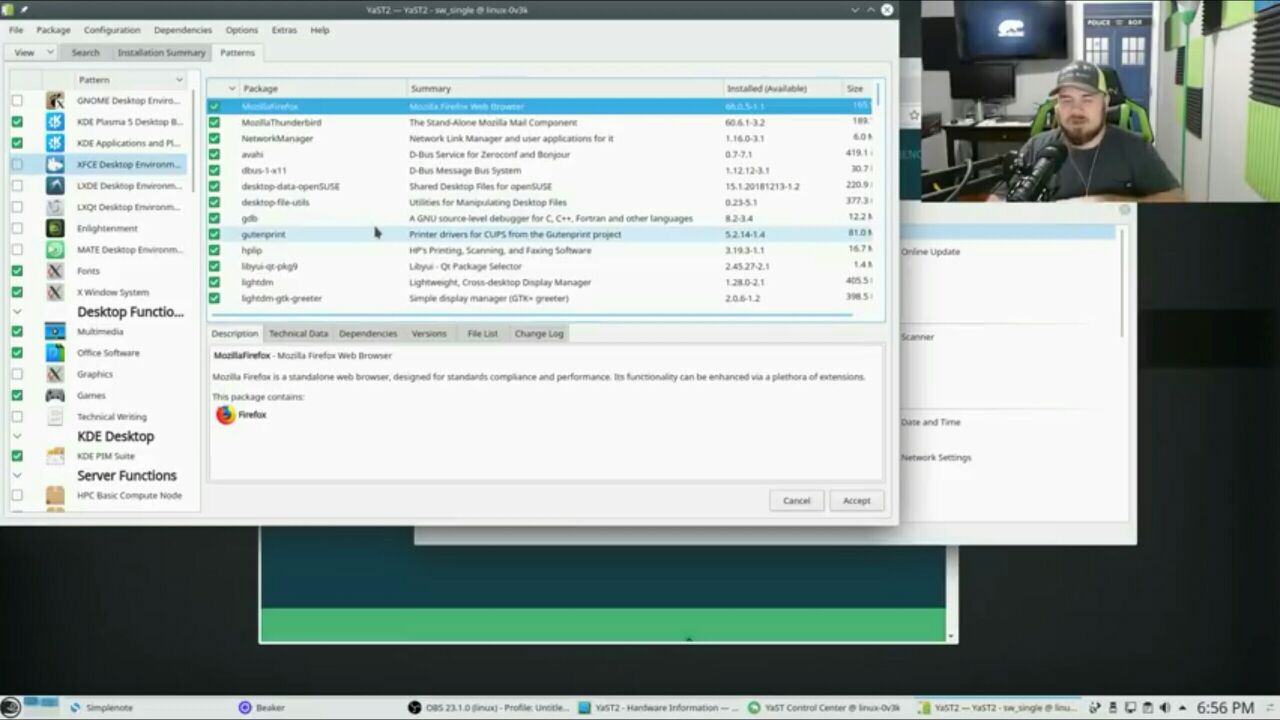Click the HPC Basic Compute Node icon
Image resolution: width=1280 pixels, height=720 pixels.
click(56, 495)
